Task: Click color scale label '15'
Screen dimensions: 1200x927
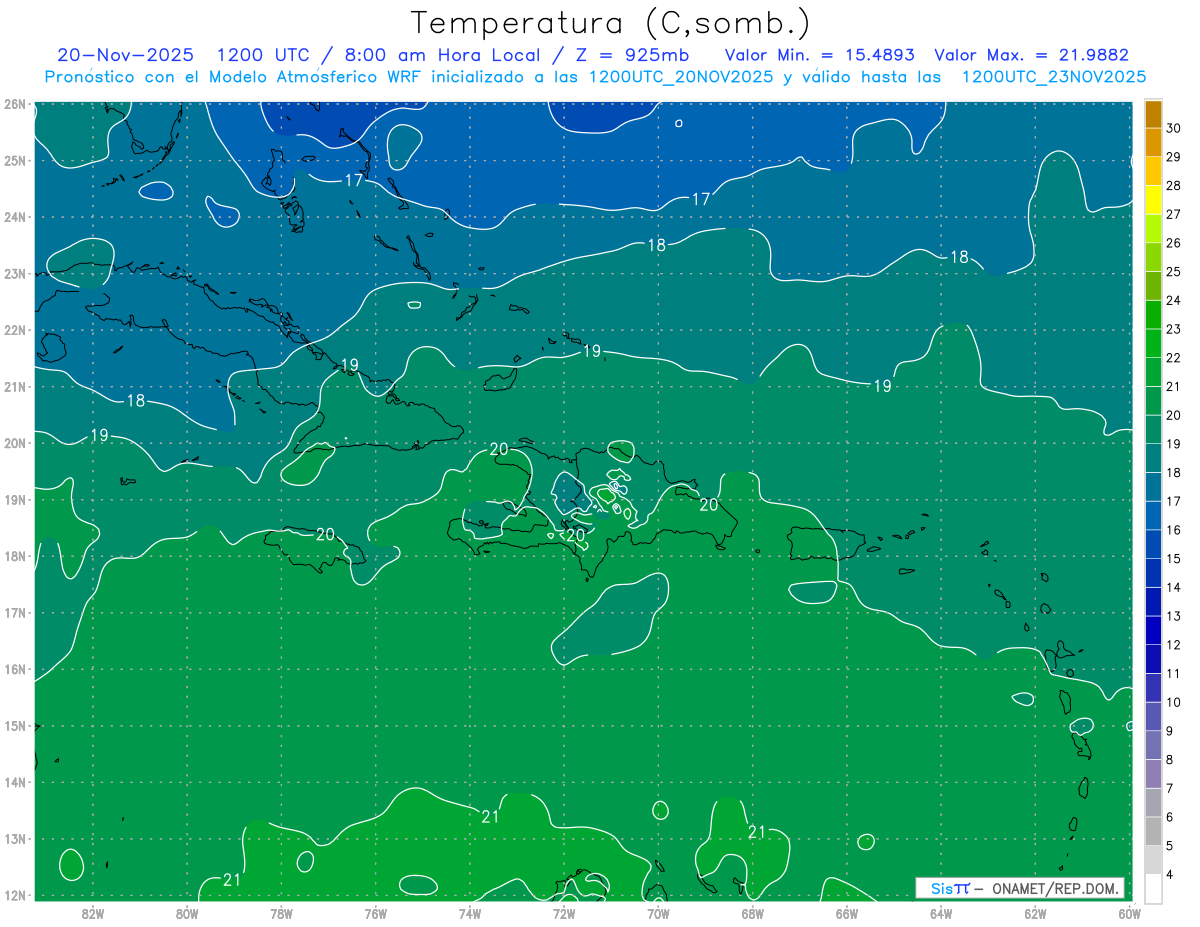Action: click(x=1174, y=559)
